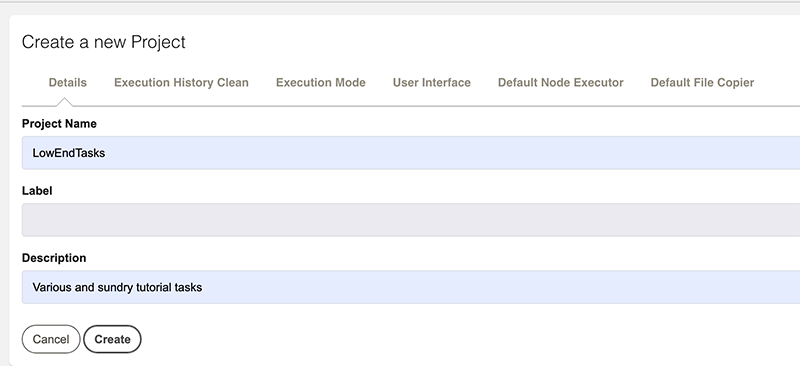Open the Execution History Clean tab
The width and height of the screenshot is (800, 366).
[181, 83]
